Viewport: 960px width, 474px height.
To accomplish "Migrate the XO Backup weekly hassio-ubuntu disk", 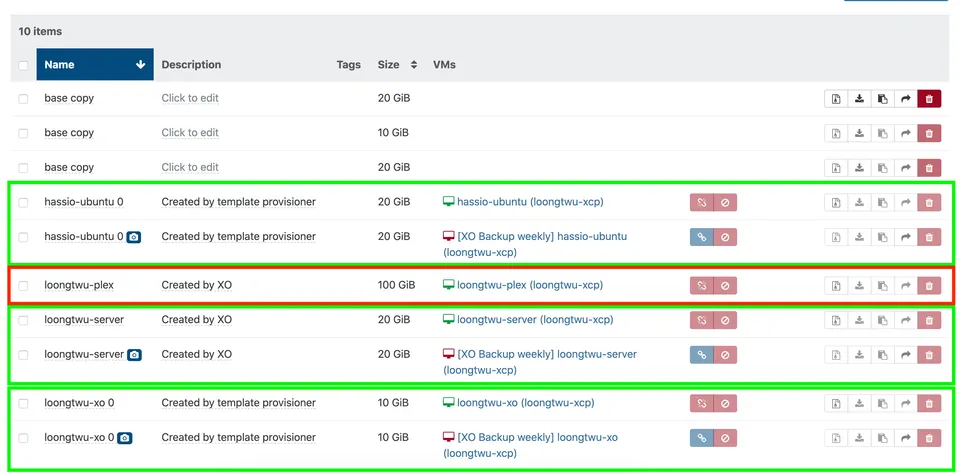I will coord(906,237).
